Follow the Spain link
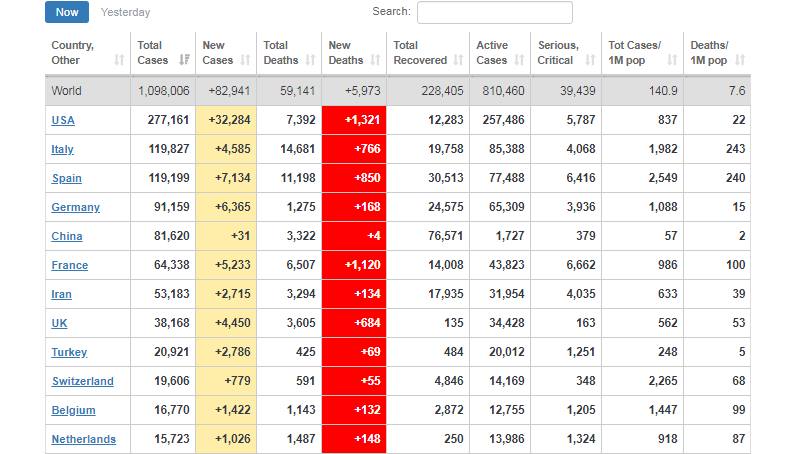This screenshot has height=454, width=791. (67, 179)
